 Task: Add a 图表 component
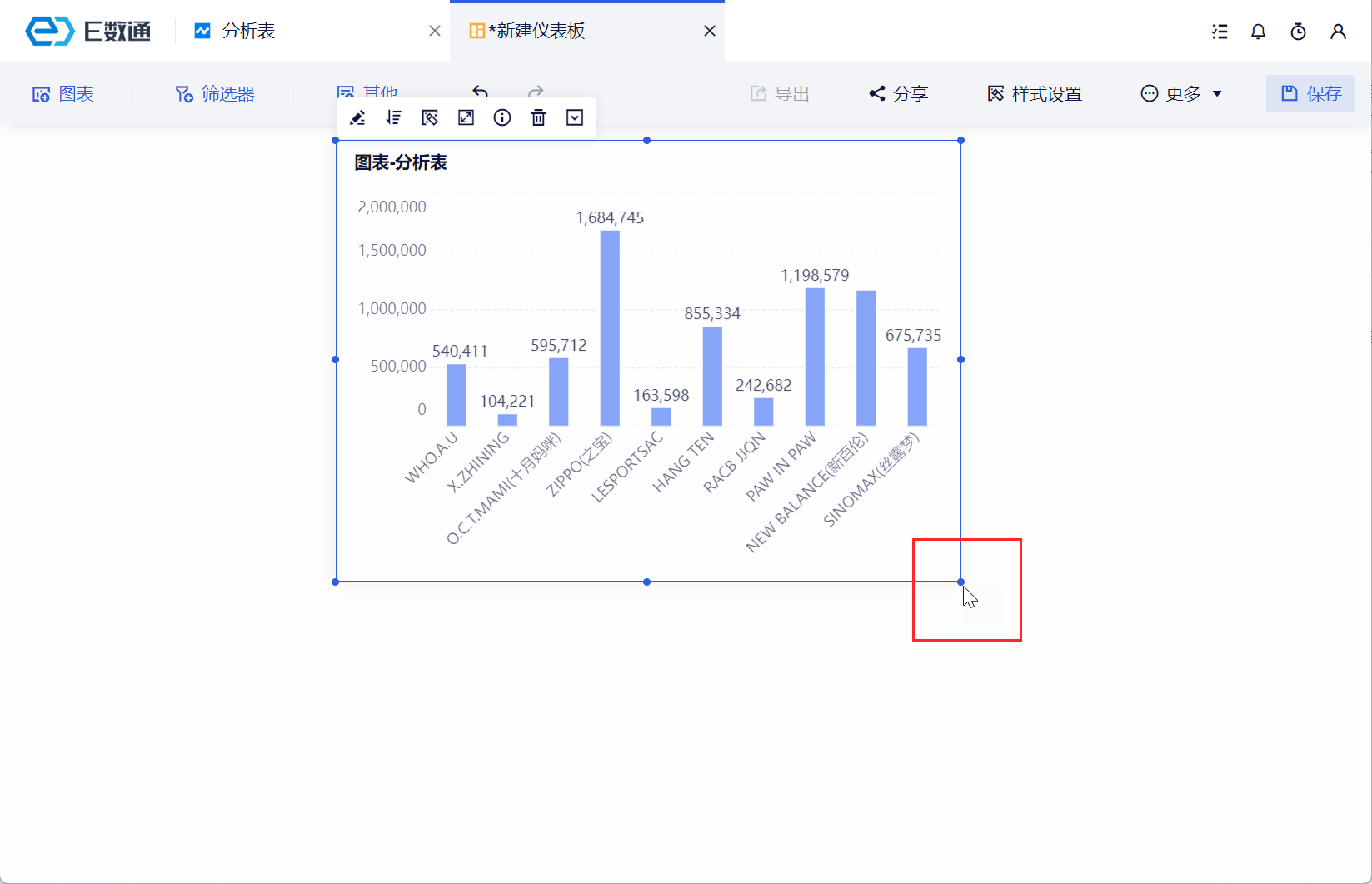(x=63, y=94)
